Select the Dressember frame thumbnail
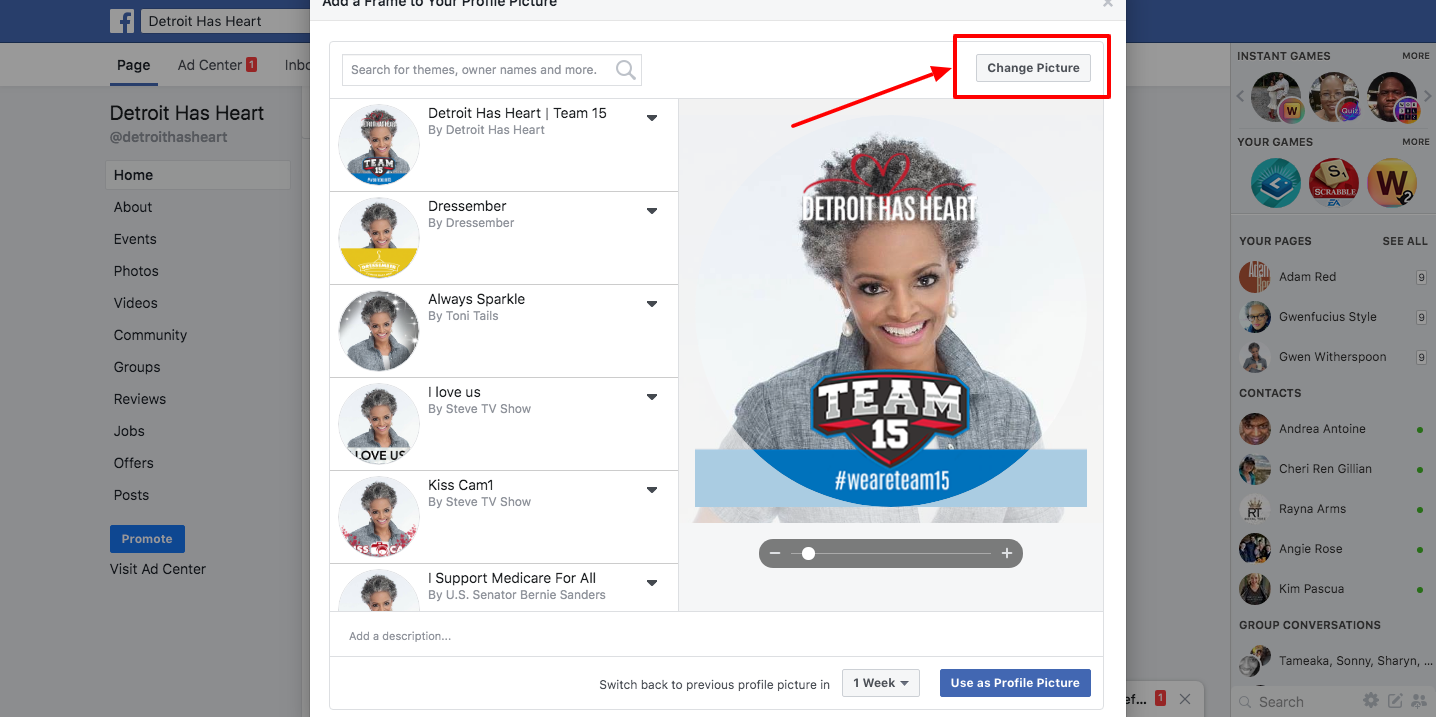 379,238
